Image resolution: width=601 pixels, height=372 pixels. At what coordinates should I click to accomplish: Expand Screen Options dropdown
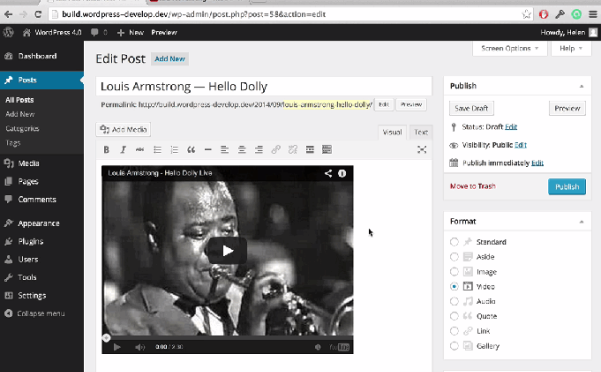coord(510,49)
